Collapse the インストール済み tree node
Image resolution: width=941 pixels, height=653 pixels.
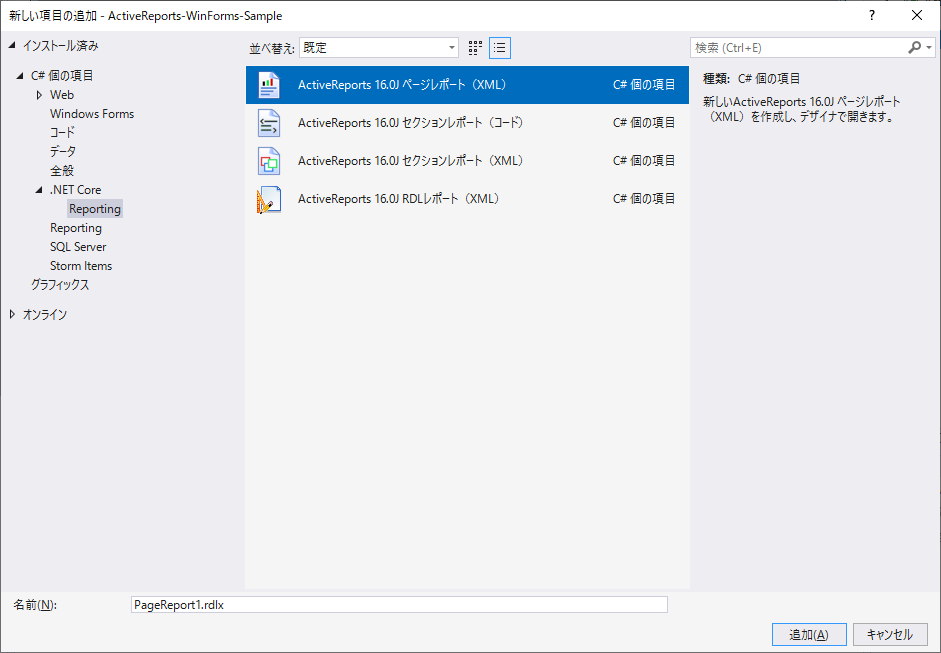[x=13, y=46]
